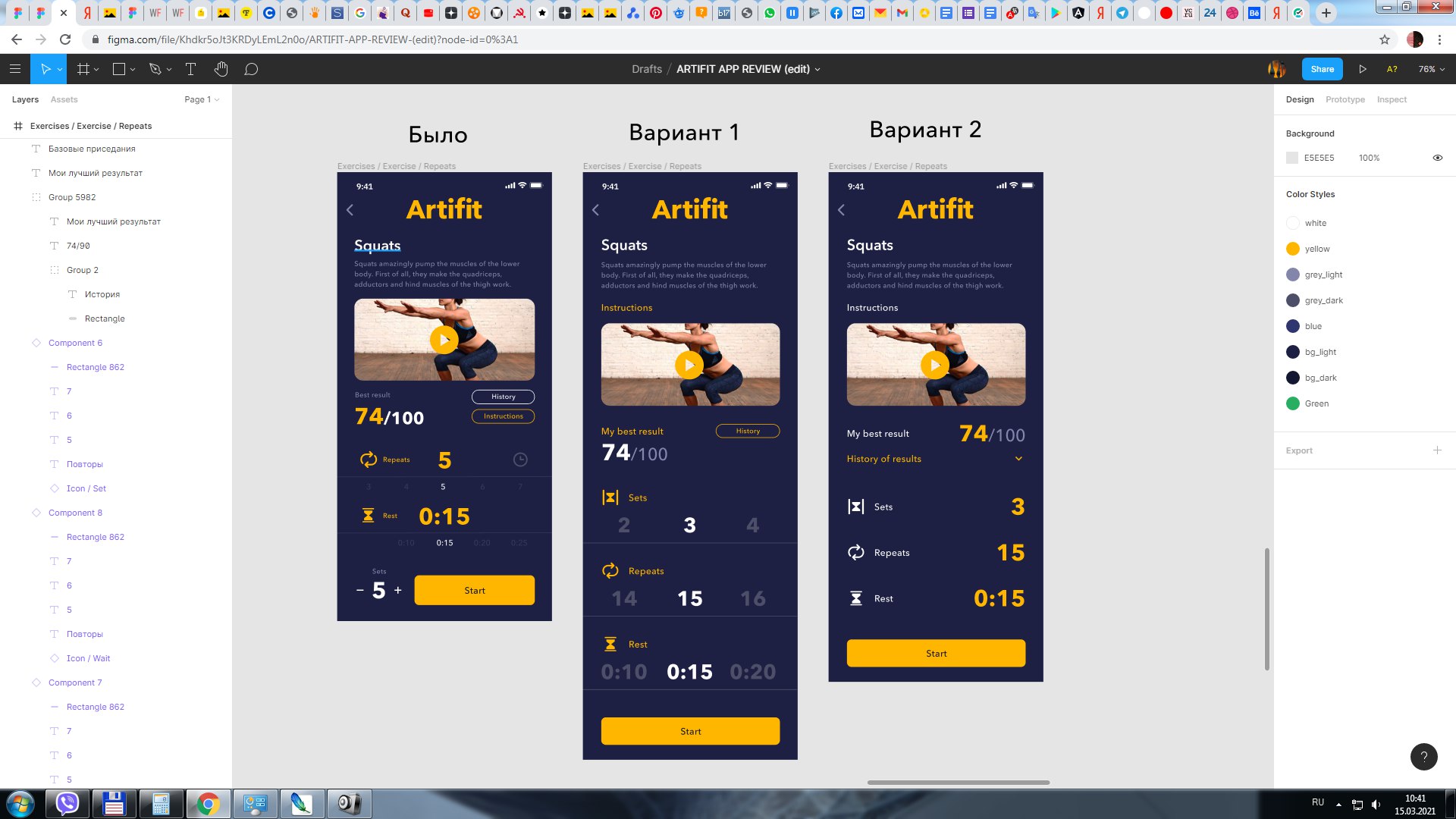Add an export setting with plus
This screenshot has height=819, width=1456.
pos(1437,450)
